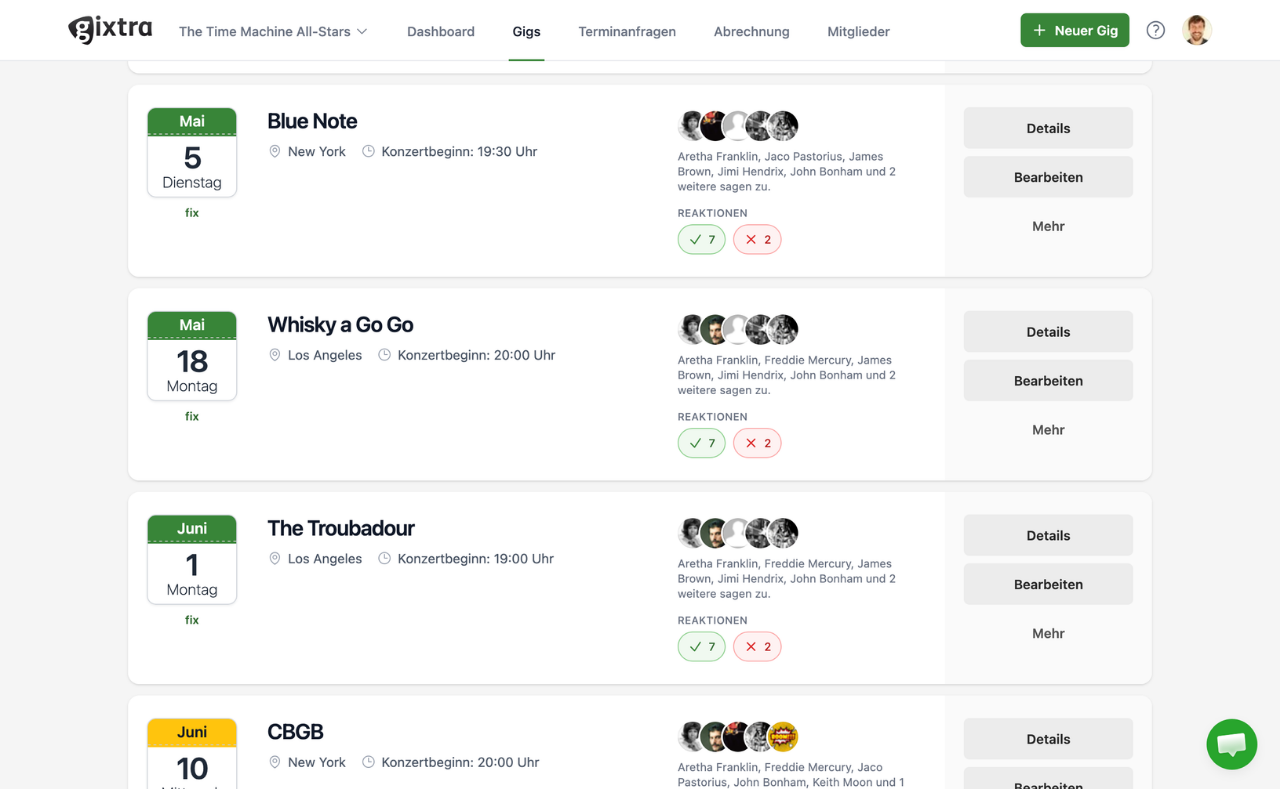Click the clock icon beside Konzertbeginn on Whisky a Go Go
This screenshot has width=1280, height=796.
coord(384,354)
